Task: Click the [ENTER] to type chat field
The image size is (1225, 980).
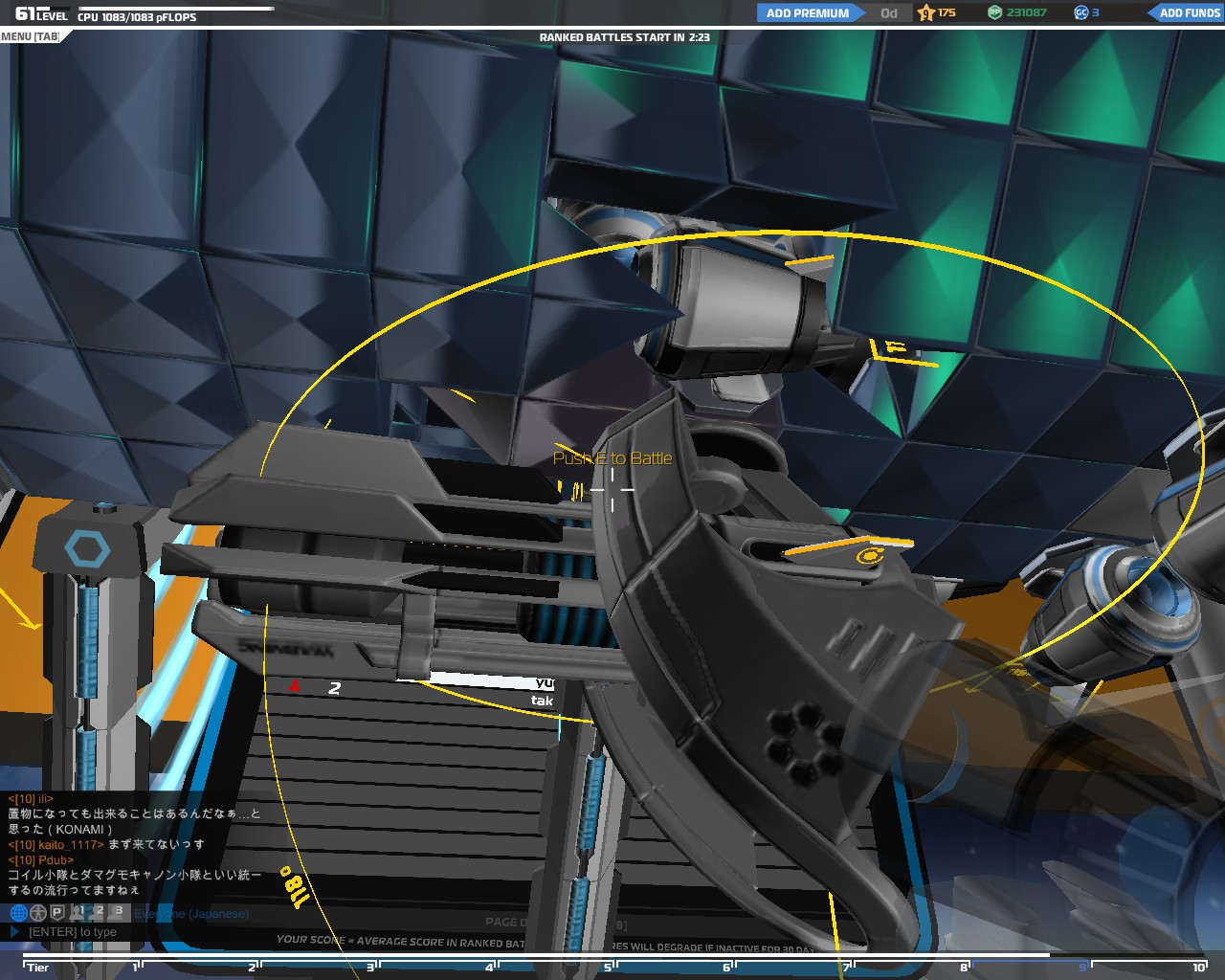Action: click(x=73, y=932)
